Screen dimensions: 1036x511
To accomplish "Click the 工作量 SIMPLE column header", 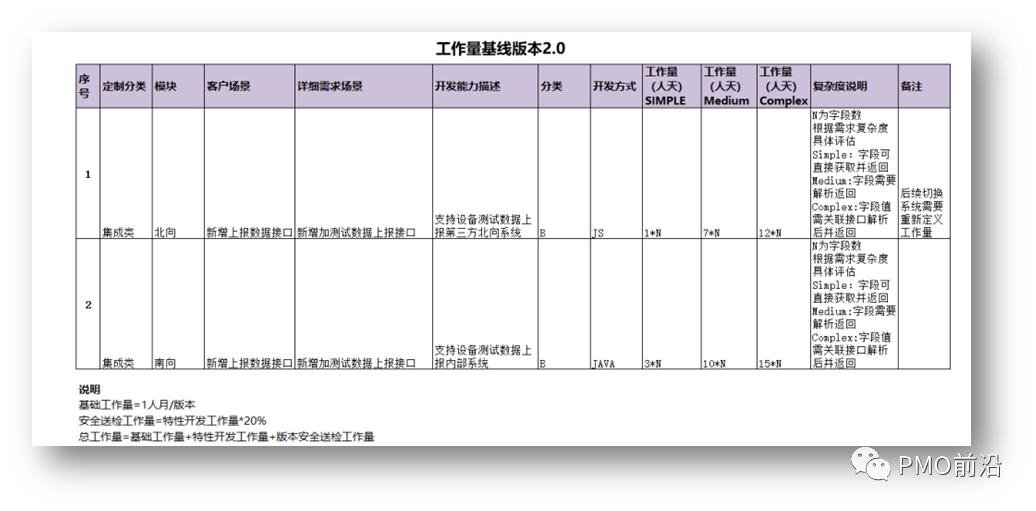I will [x=671, y=87].
